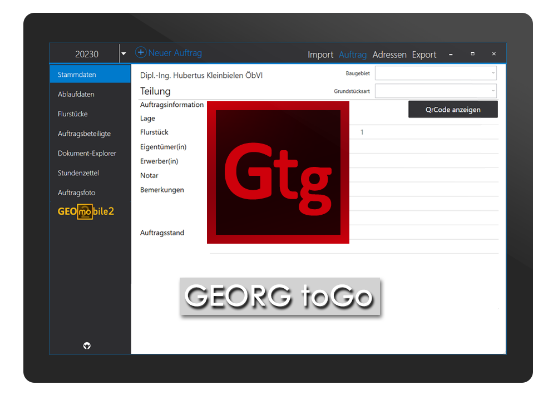556x400 pixels.
Task: Select Stammdaten in the sidebar
Action: [x=90, y=74]
